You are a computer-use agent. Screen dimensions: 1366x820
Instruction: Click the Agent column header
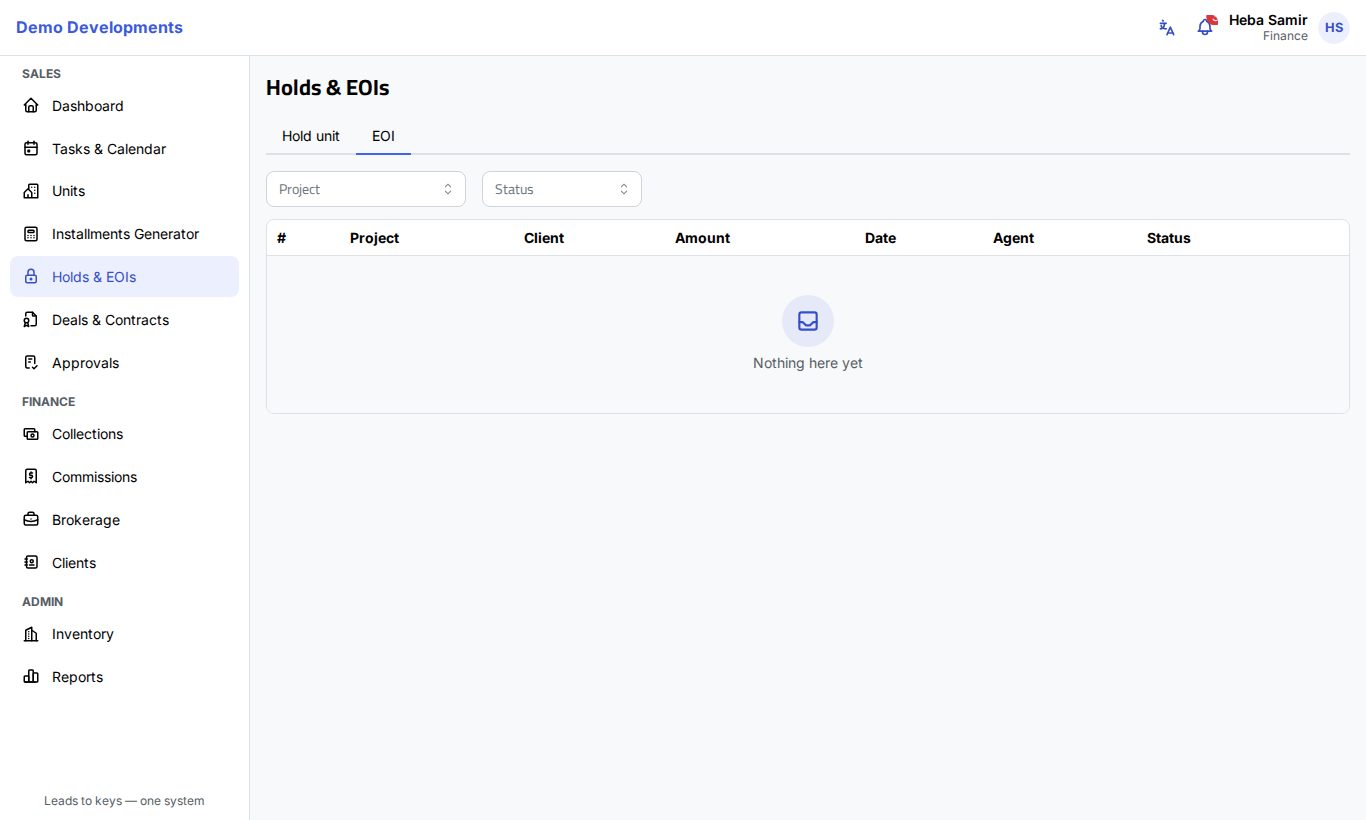point(1013,238)
